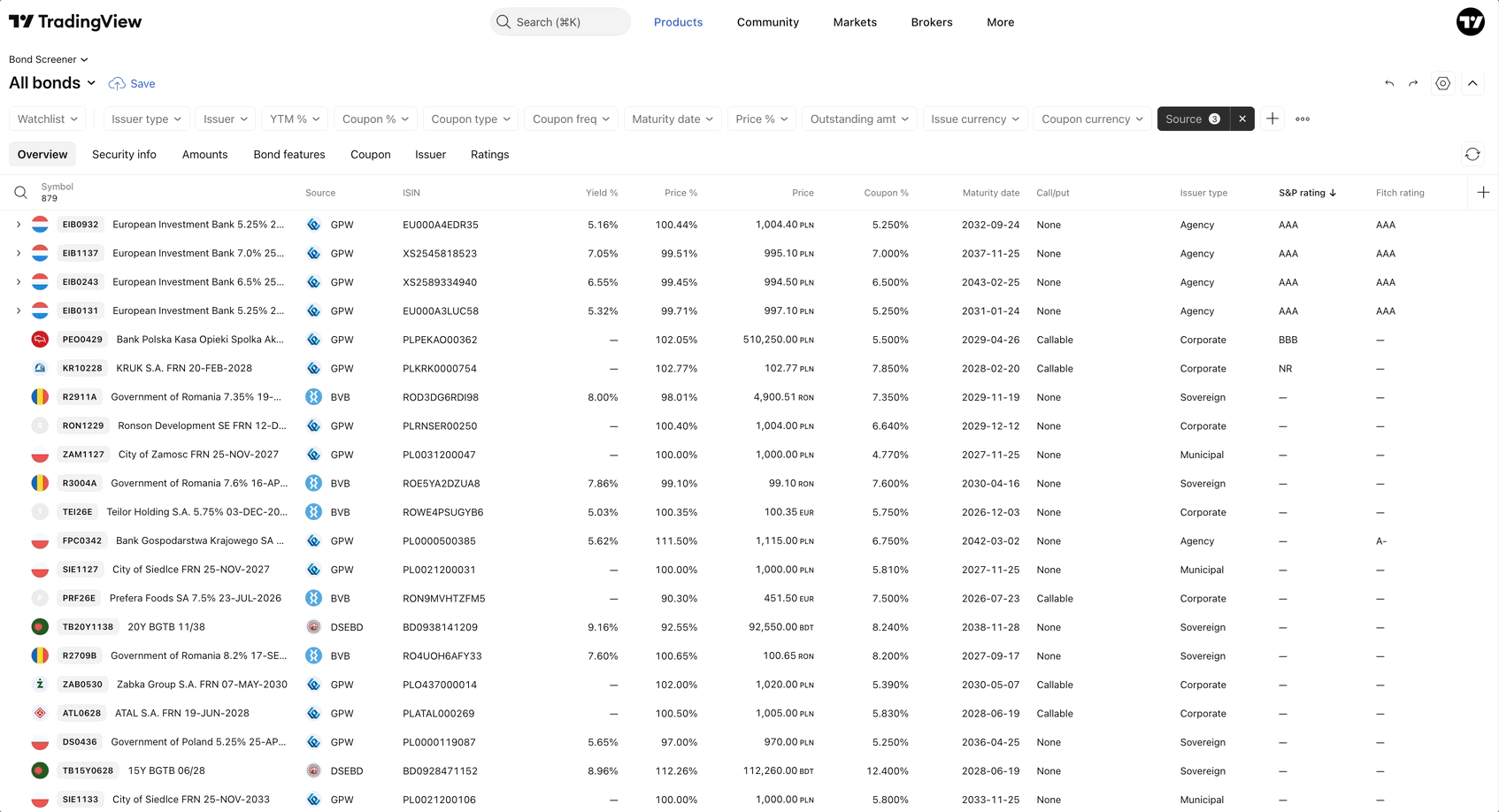Image resolution: width=1499 pixels, height=812 pixels.
Task: Open the More menu
Action: tap(1001, 22)
